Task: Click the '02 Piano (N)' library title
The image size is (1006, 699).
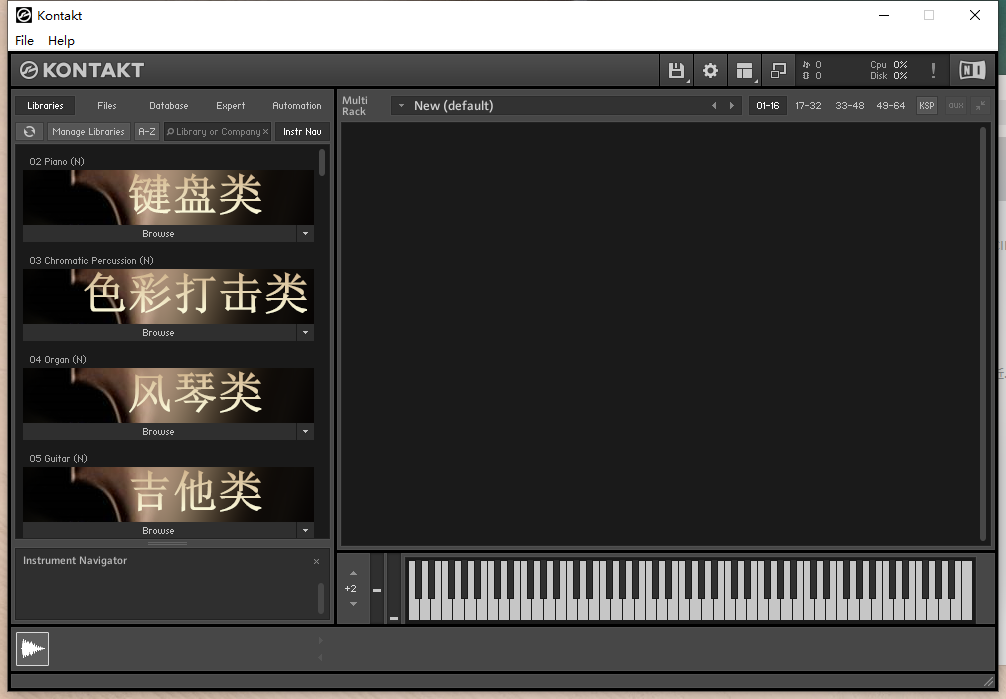Action: click(x=56, y=162)
